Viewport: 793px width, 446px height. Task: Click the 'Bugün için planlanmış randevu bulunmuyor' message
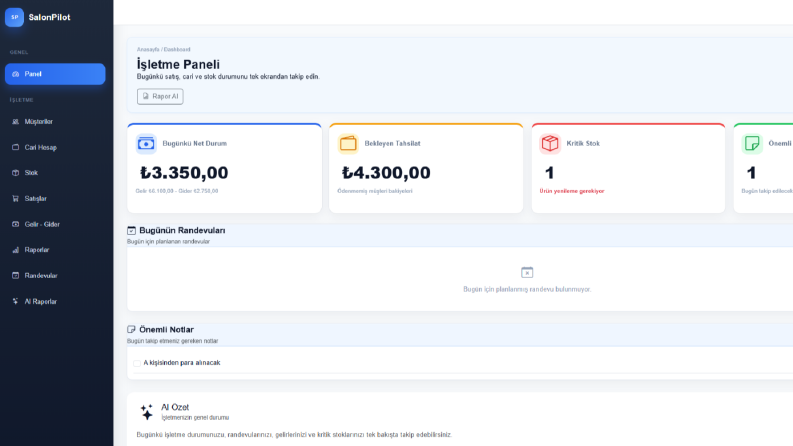[x=527, y=289]
